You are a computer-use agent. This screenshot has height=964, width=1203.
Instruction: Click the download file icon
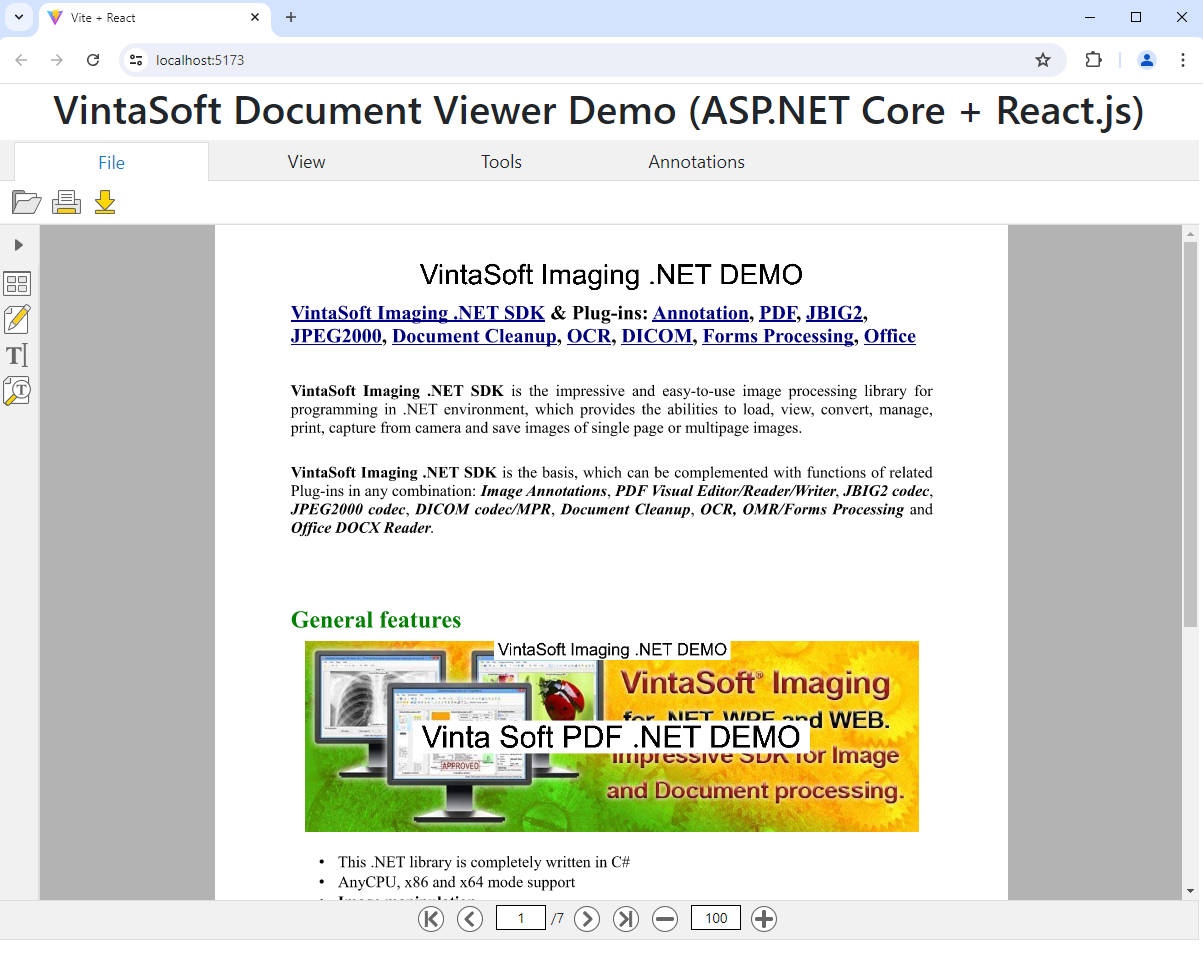tap(105, 203)
